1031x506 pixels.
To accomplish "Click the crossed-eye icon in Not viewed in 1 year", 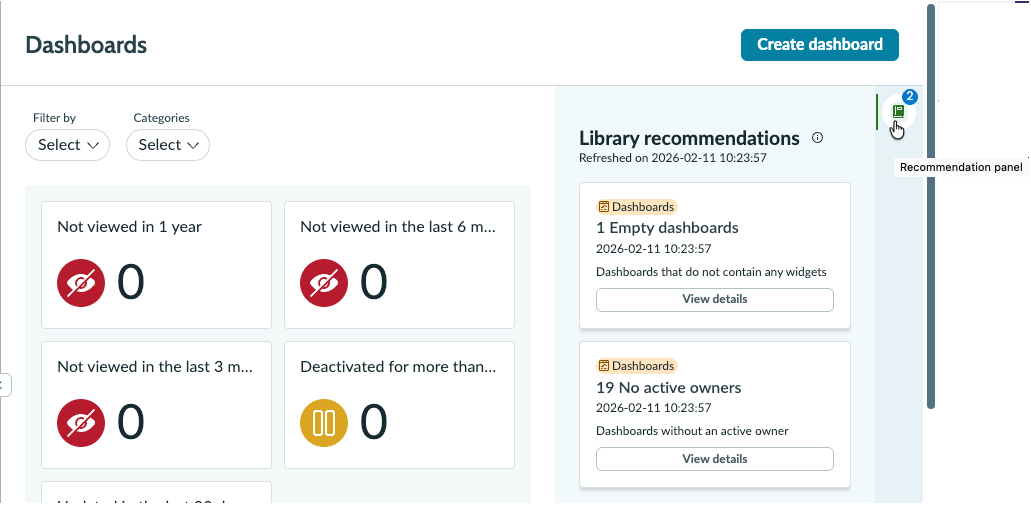I will point(81,283).
